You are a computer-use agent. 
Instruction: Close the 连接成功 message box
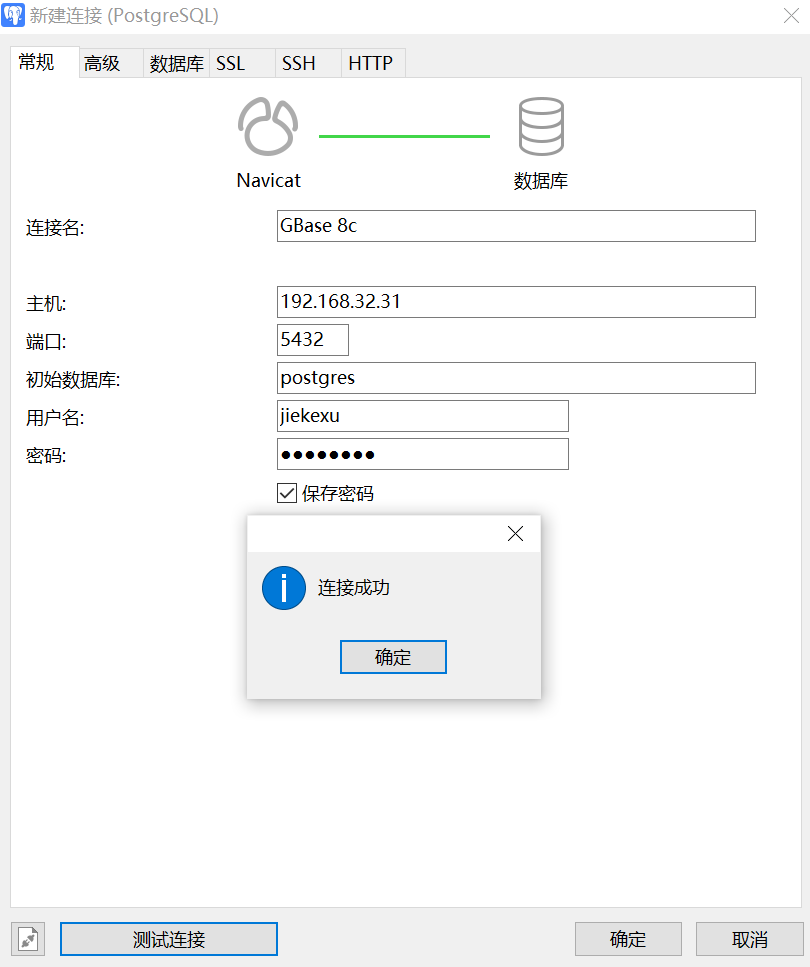click(515, 533)
